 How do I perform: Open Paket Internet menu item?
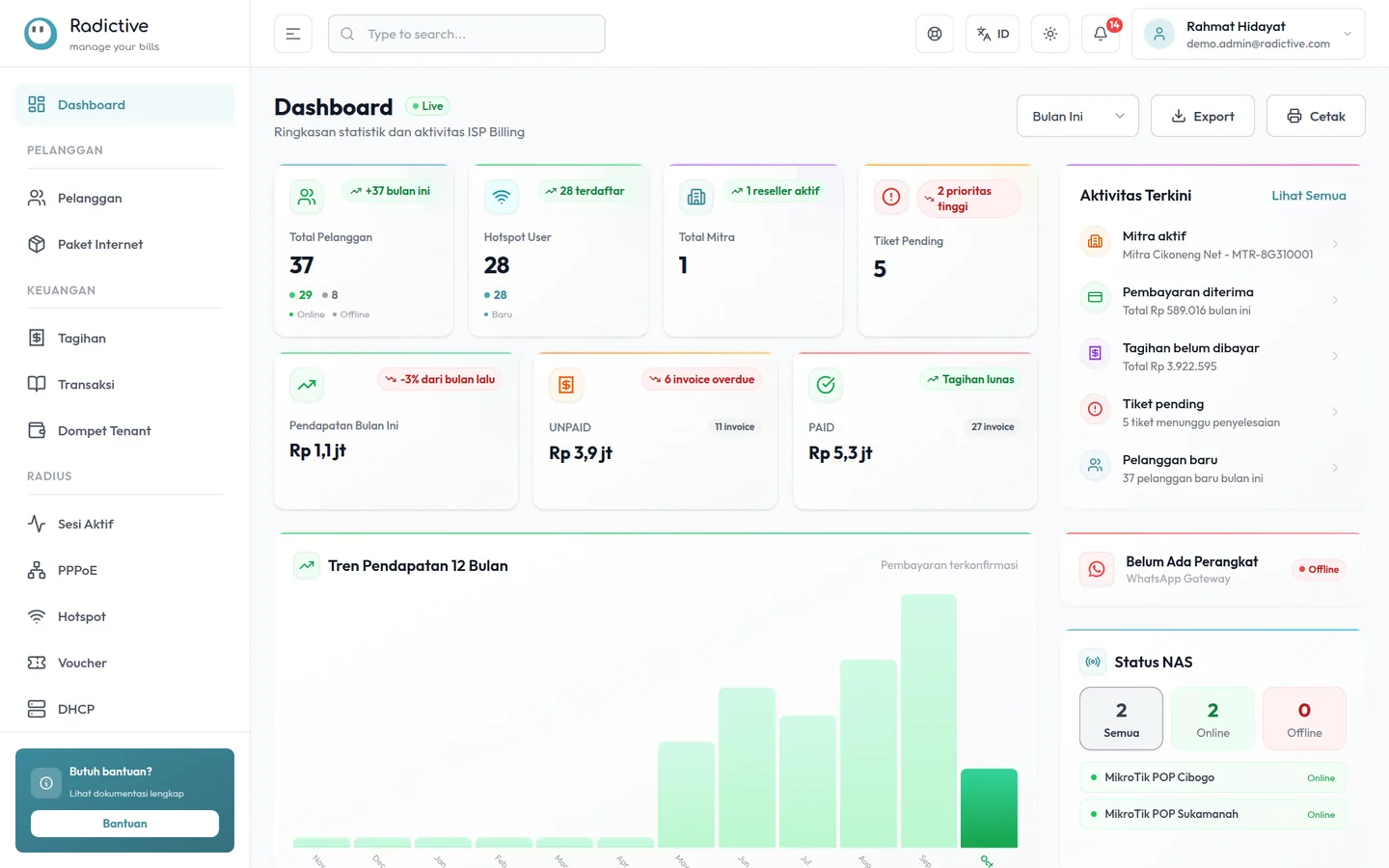[124, 244]
